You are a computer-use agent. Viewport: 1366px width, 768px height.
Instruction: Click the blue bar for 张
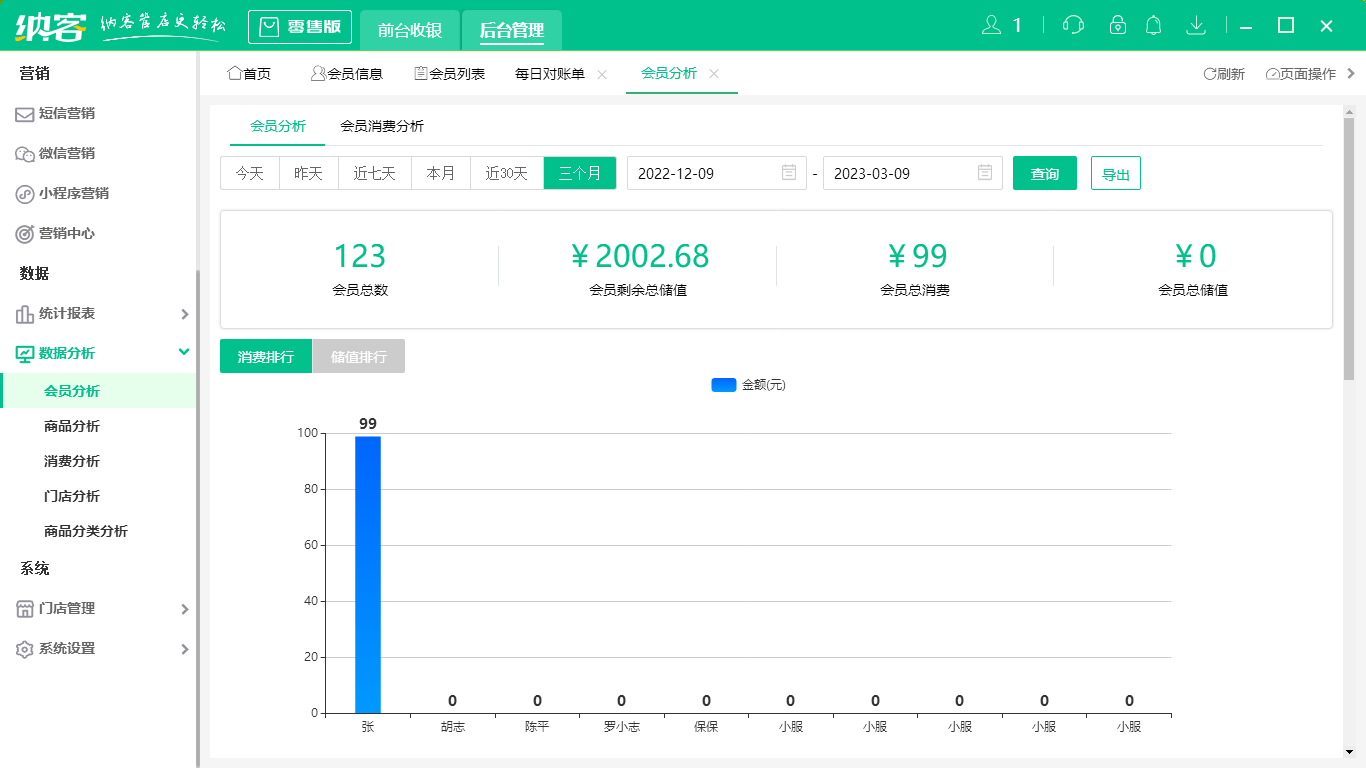[x=368, y=575]
